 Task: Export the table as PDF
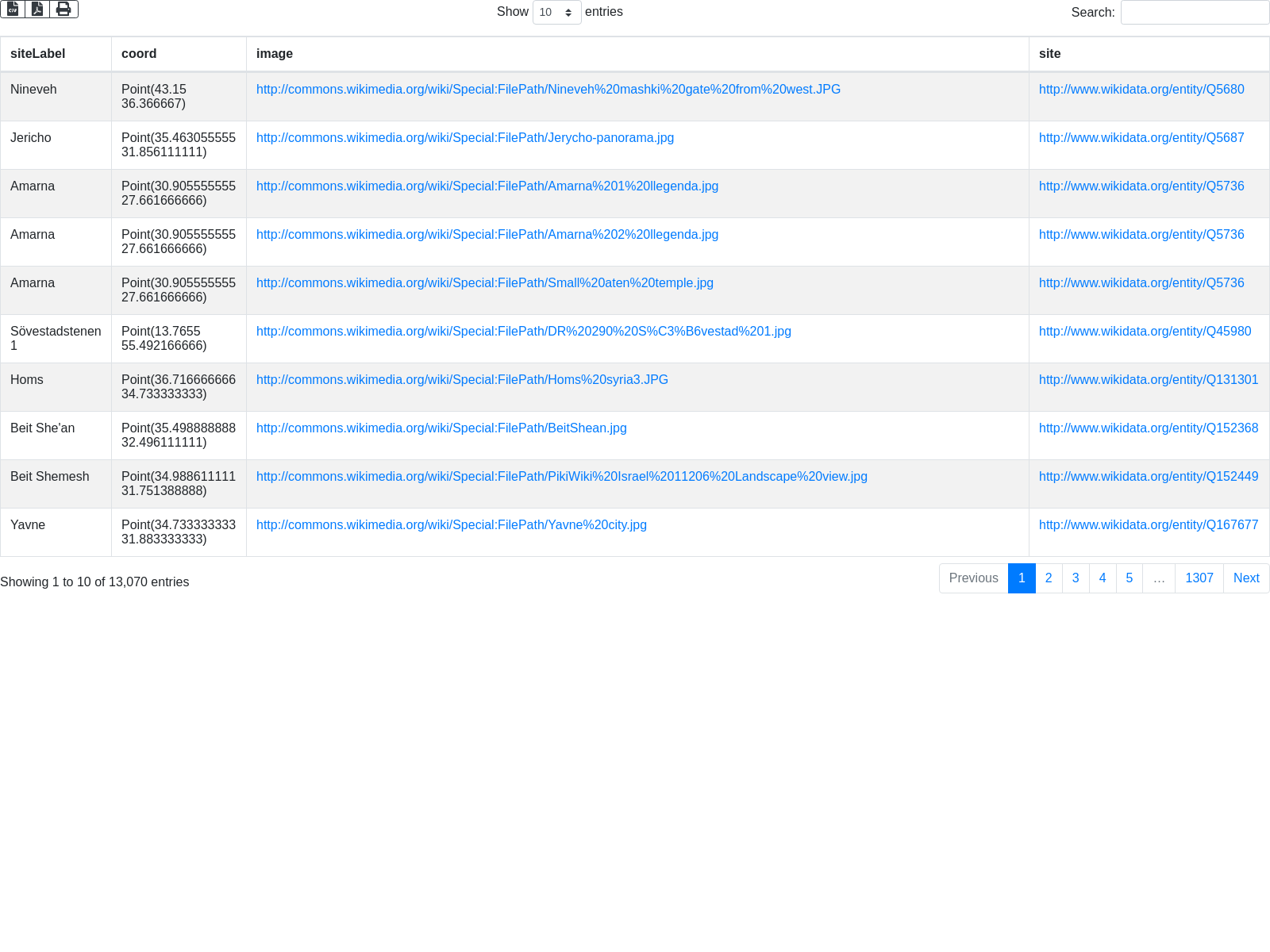click(37, 9)
